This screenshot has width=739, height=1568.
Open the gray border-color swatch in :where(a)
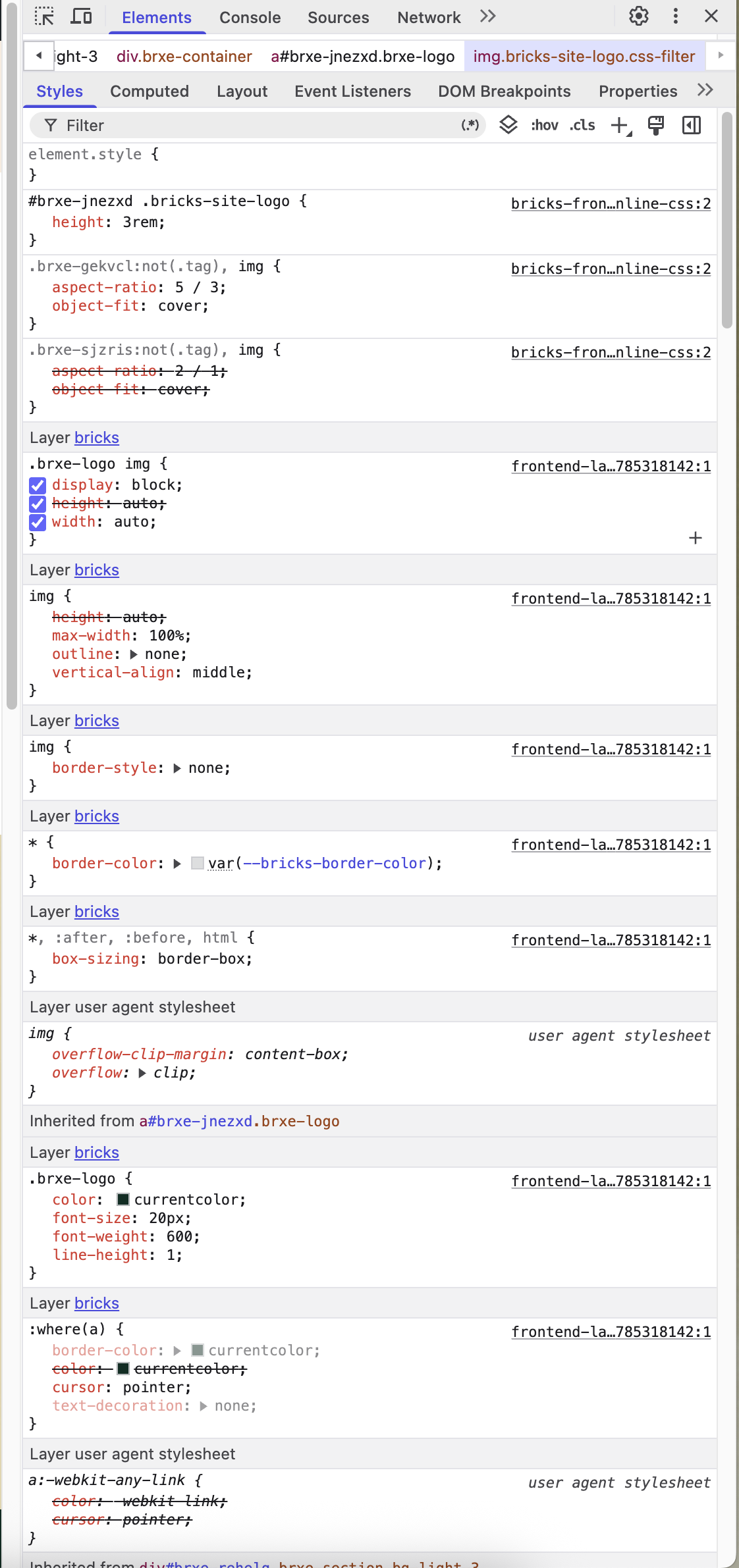(x=197, y=1350)
